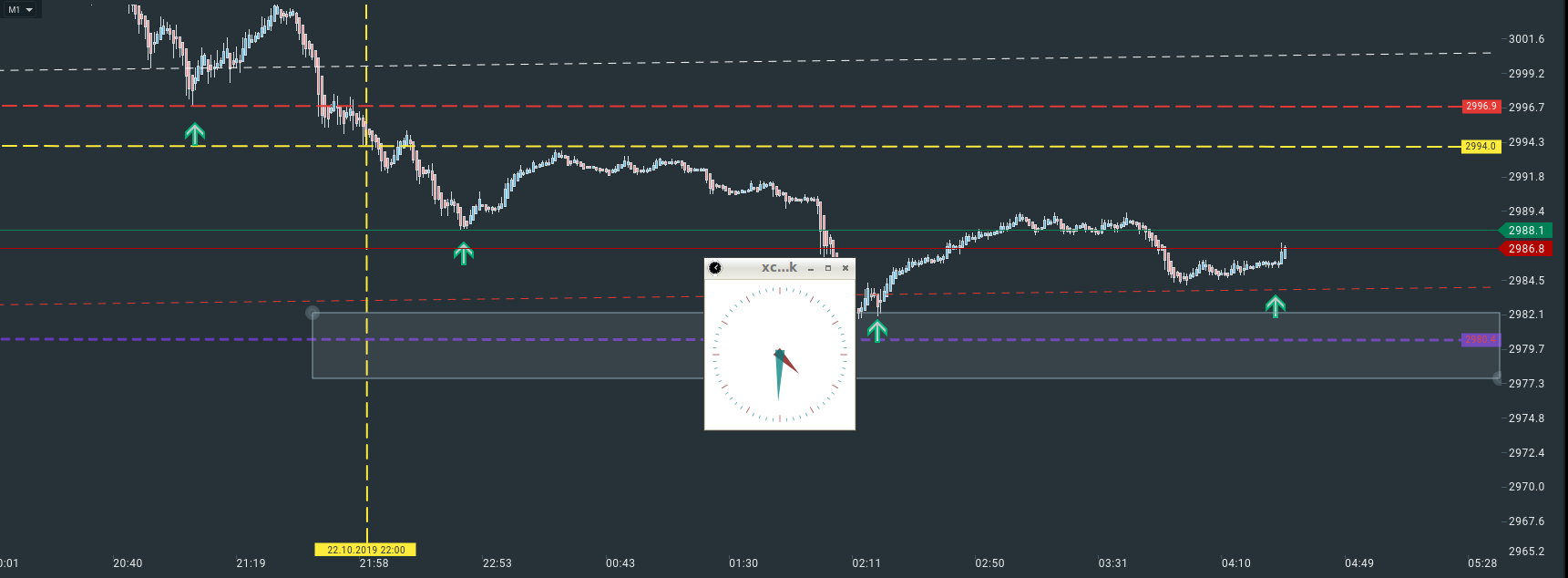The height and width of the screenshot is (578, 1568).
Task: Select the red 2996.9 price label
Action: click(1481, 107)
